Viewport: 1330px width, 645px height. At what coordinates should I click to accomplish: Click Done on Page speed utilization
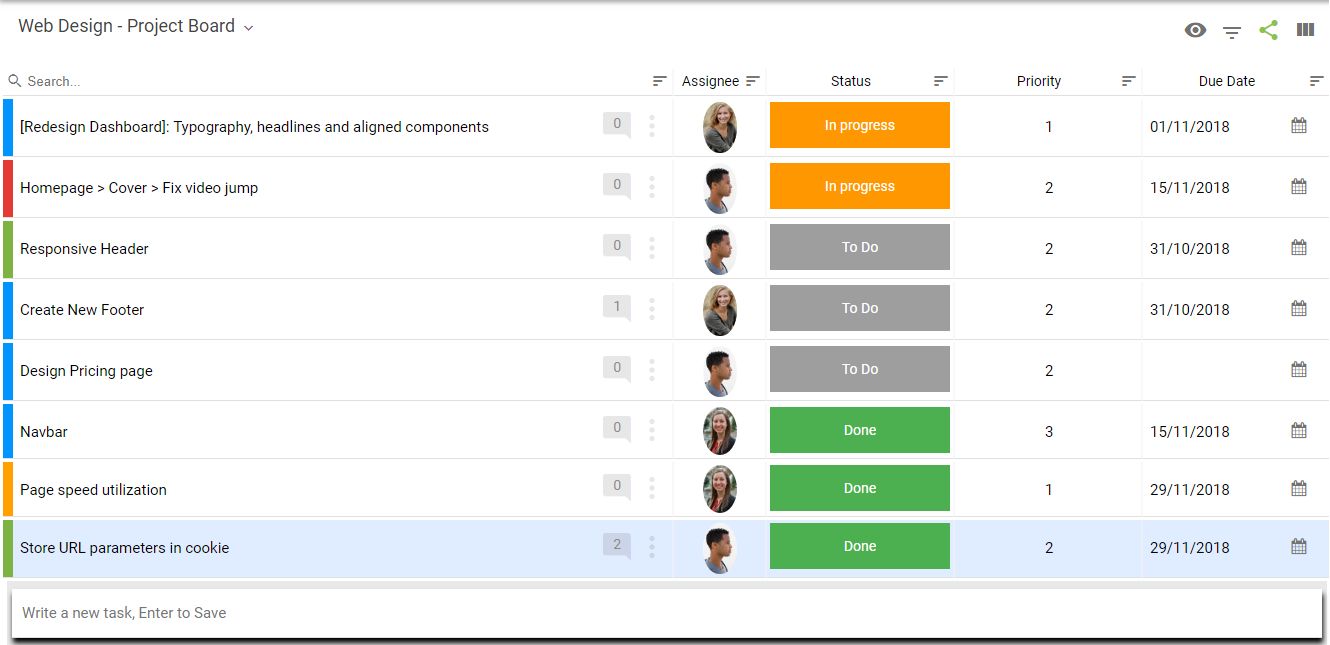(x=859, y=487)
